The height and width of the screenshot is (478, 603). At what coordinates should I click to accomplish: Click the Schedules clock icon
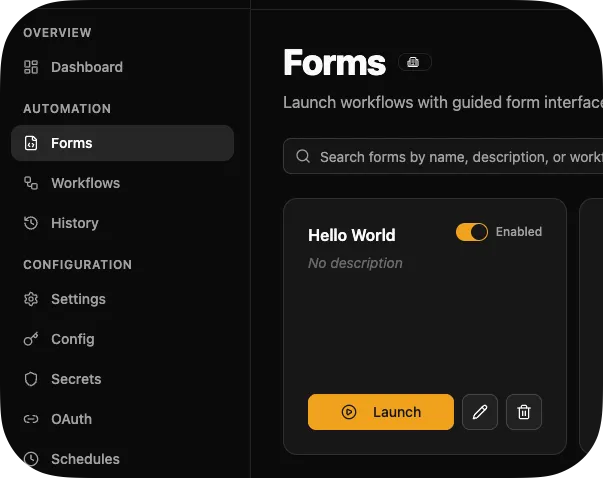(31, 459)
